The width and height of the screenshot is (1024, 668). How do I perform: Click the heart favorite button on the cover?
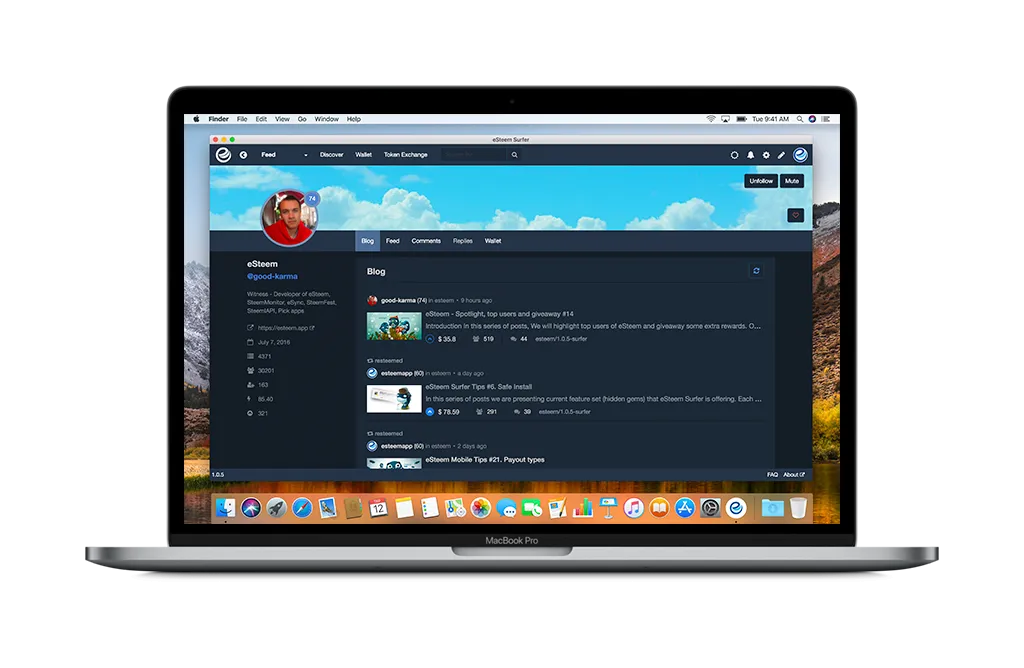pyautogui.click(x=795, y=215)
